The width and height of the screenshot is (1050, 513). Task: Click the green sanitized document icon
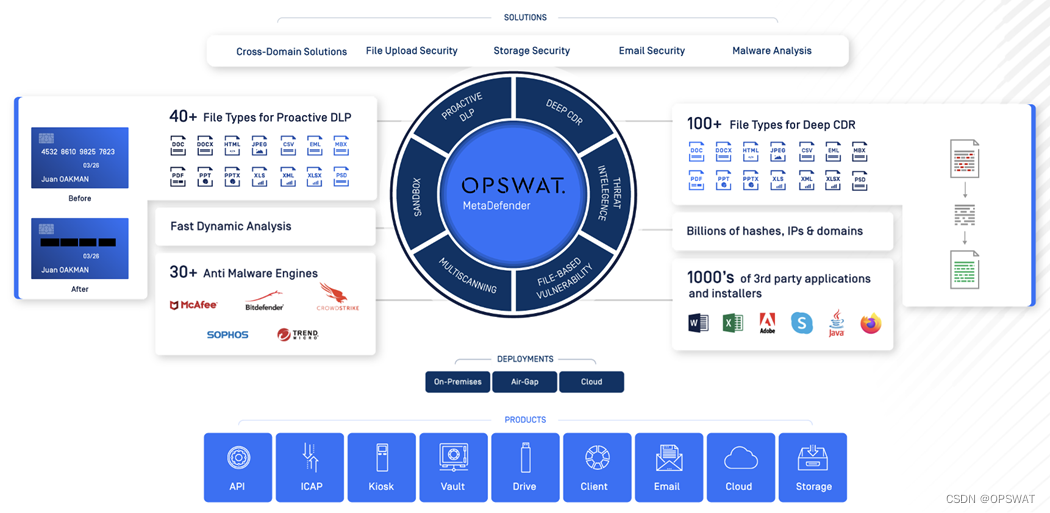[x=965, y=269]
